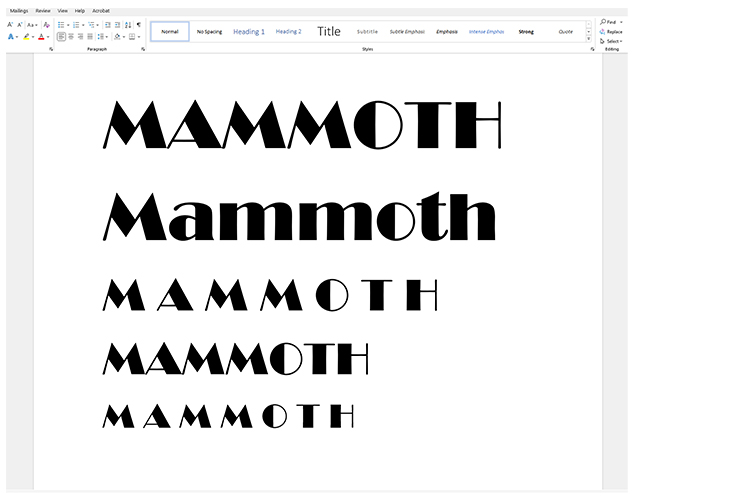Toggle the Show/Hide paragraph marks button
This screenshot has height=500, width=750.
point(139,24)
